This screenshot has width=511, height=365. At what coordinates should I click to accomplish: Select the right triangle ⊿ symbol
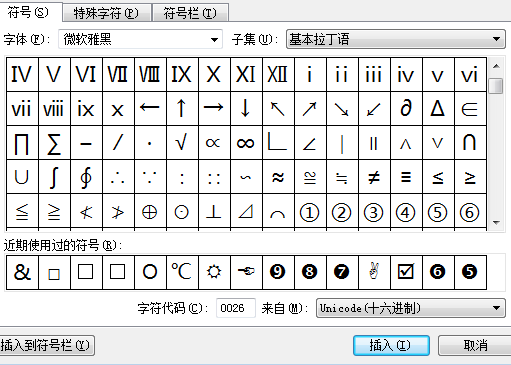point(246,212)
